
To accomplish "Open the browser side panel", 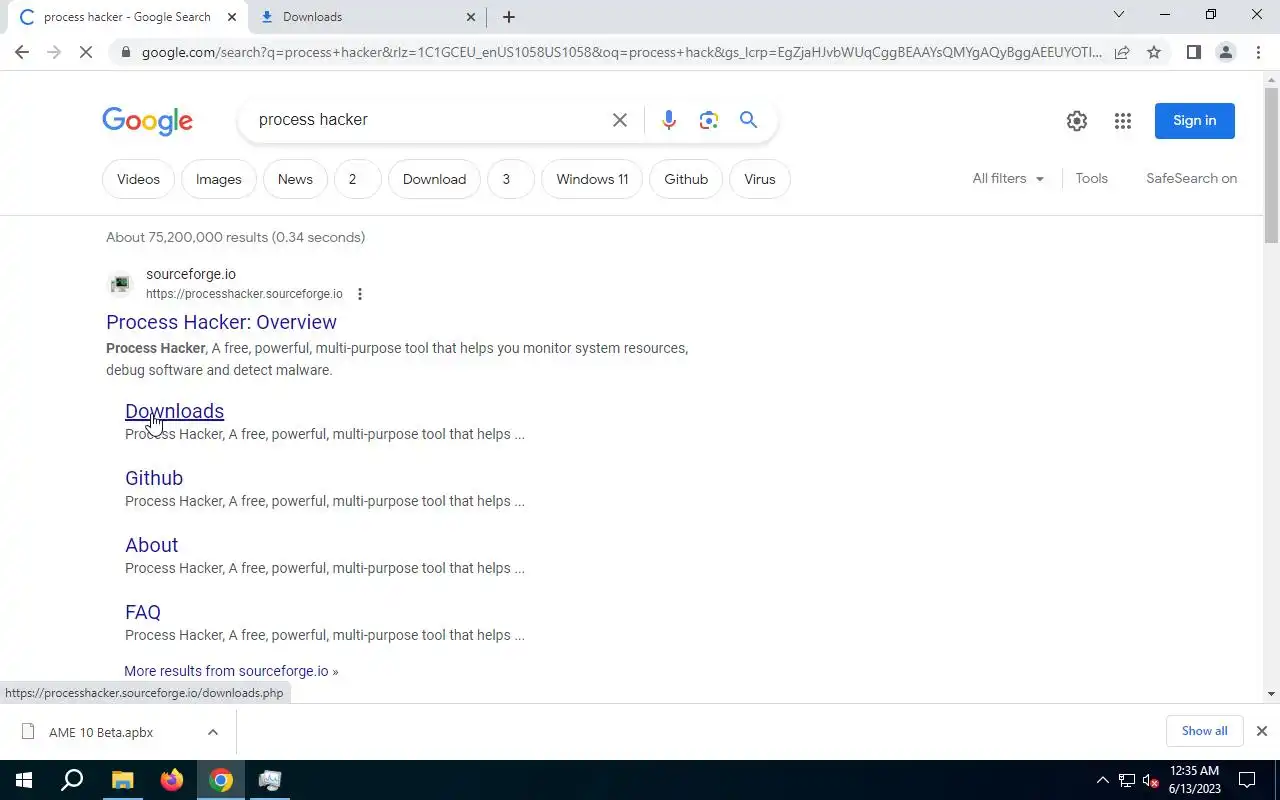I will (x=1193, y=52).
